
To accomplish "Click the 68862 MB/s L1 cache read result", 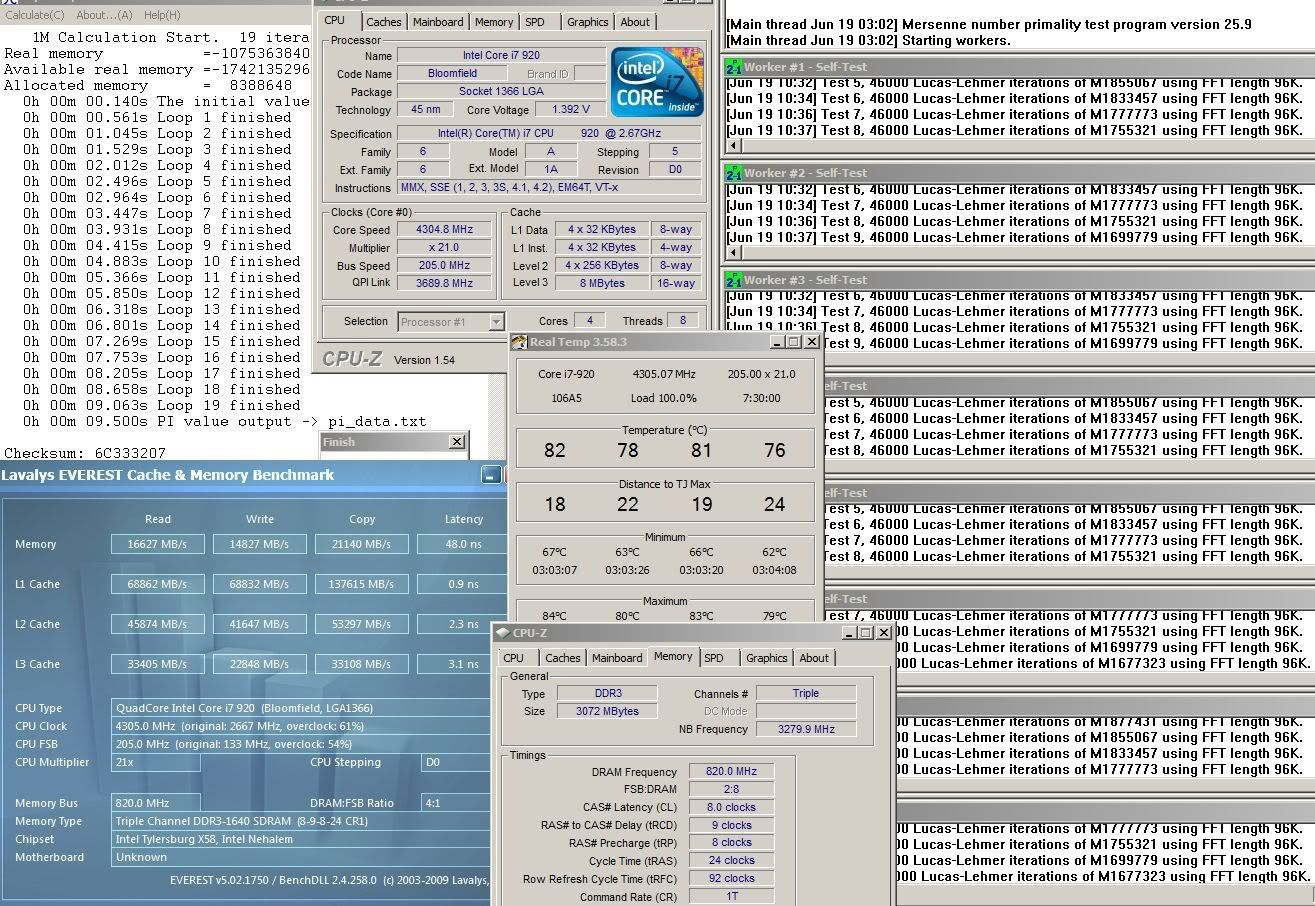I will [x=158, y=584].
